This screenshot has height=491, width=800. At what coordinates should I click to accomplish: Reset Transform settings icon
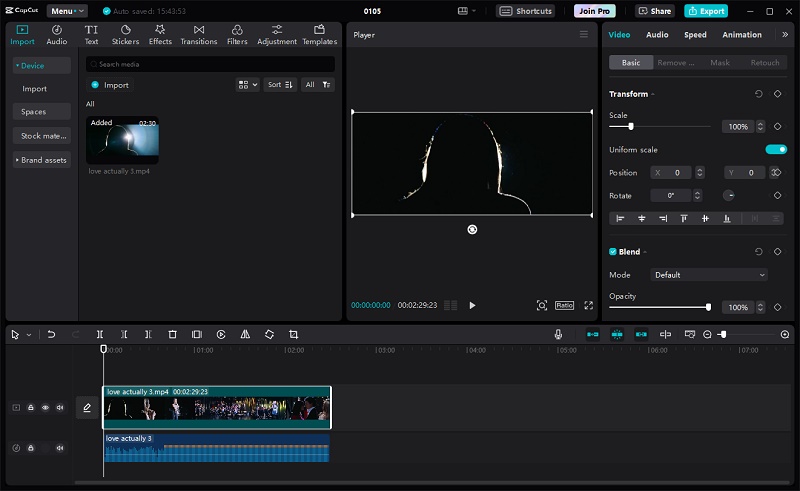point(759,94)
